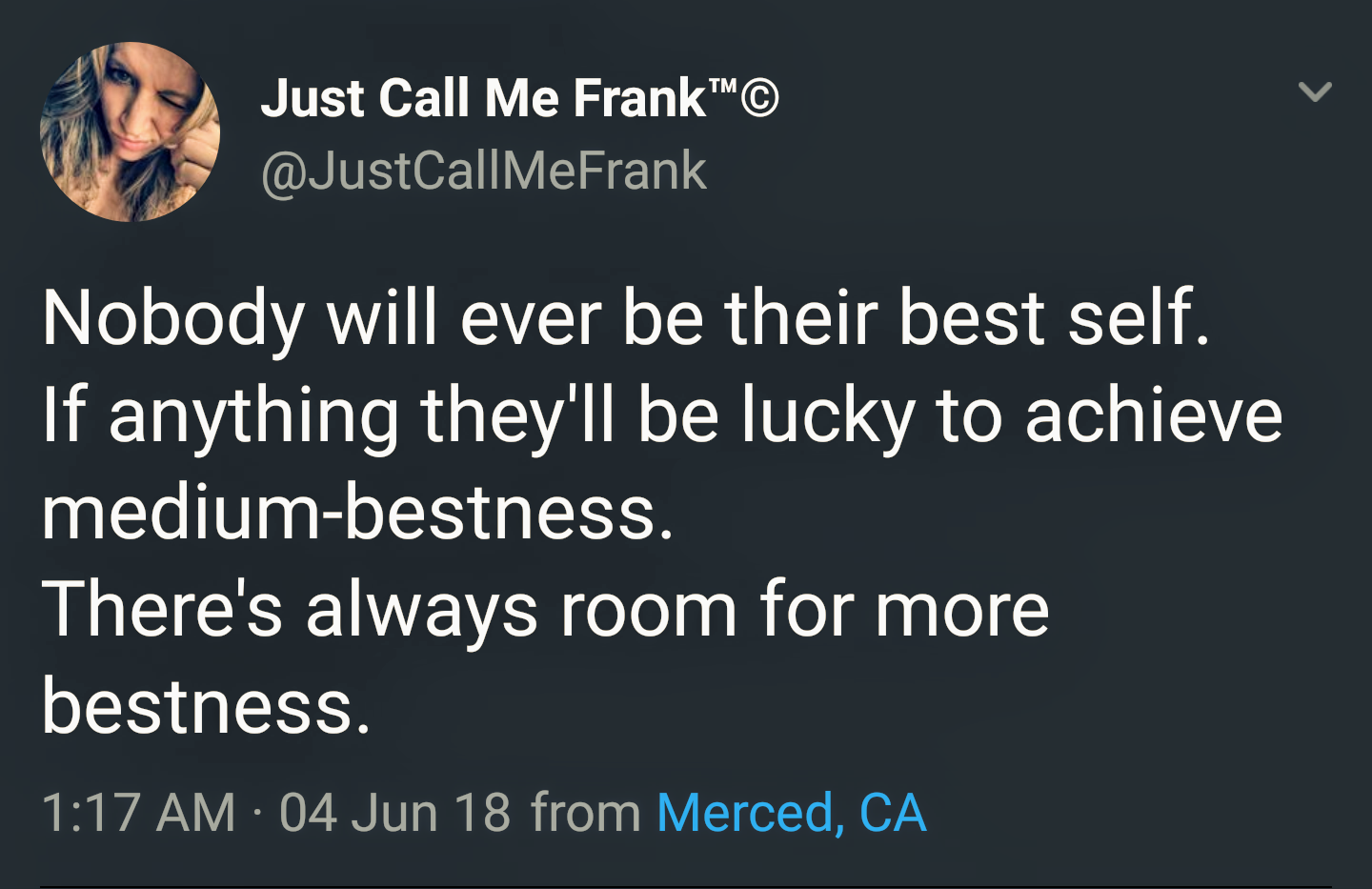
Task: Click the word "There's" in the tweet
Action: tap(162, 610)
